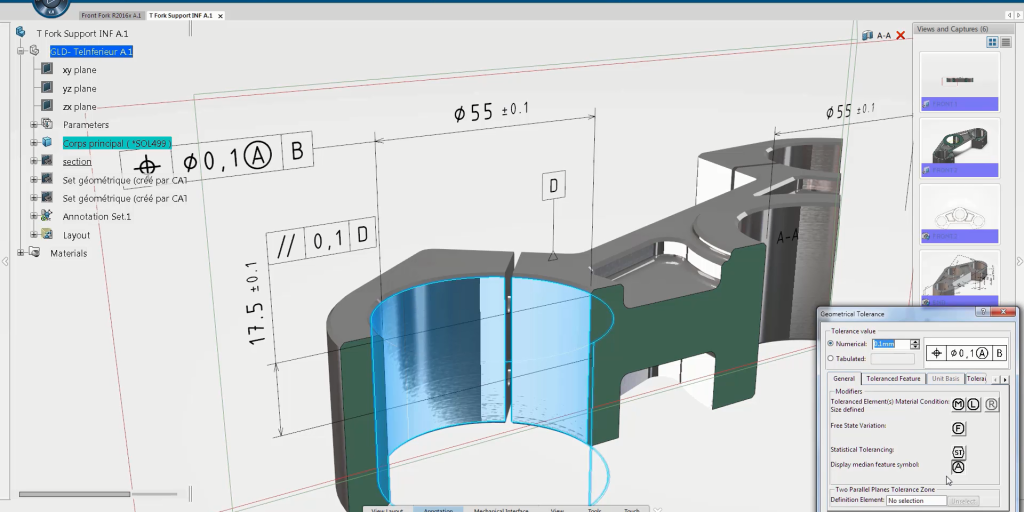The image size is (1024, 512).
Task: Click the yz plane icon in tree
Action: [46, 87]
